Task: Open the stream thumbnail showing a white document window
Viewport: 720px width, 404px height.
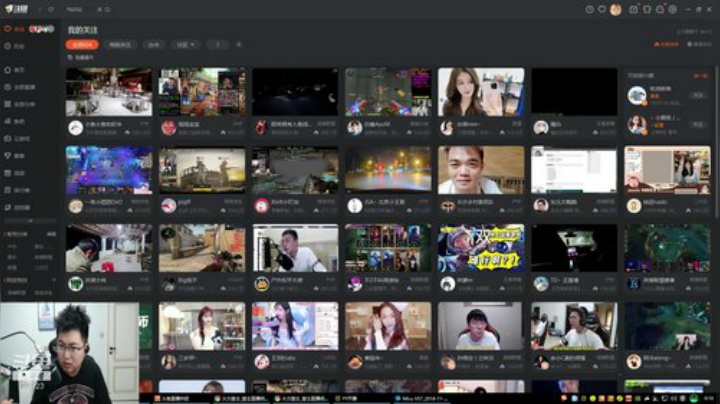Action: tap(574, 170)
